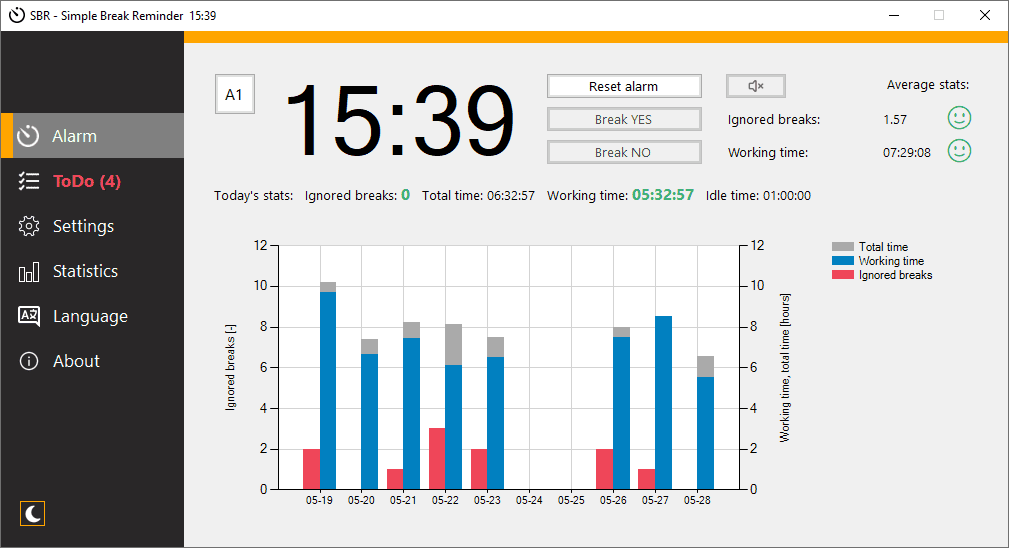The image size is (1009, 548).
Task: Click today's Working time value 05:32:57
Action: coord(663,195)
